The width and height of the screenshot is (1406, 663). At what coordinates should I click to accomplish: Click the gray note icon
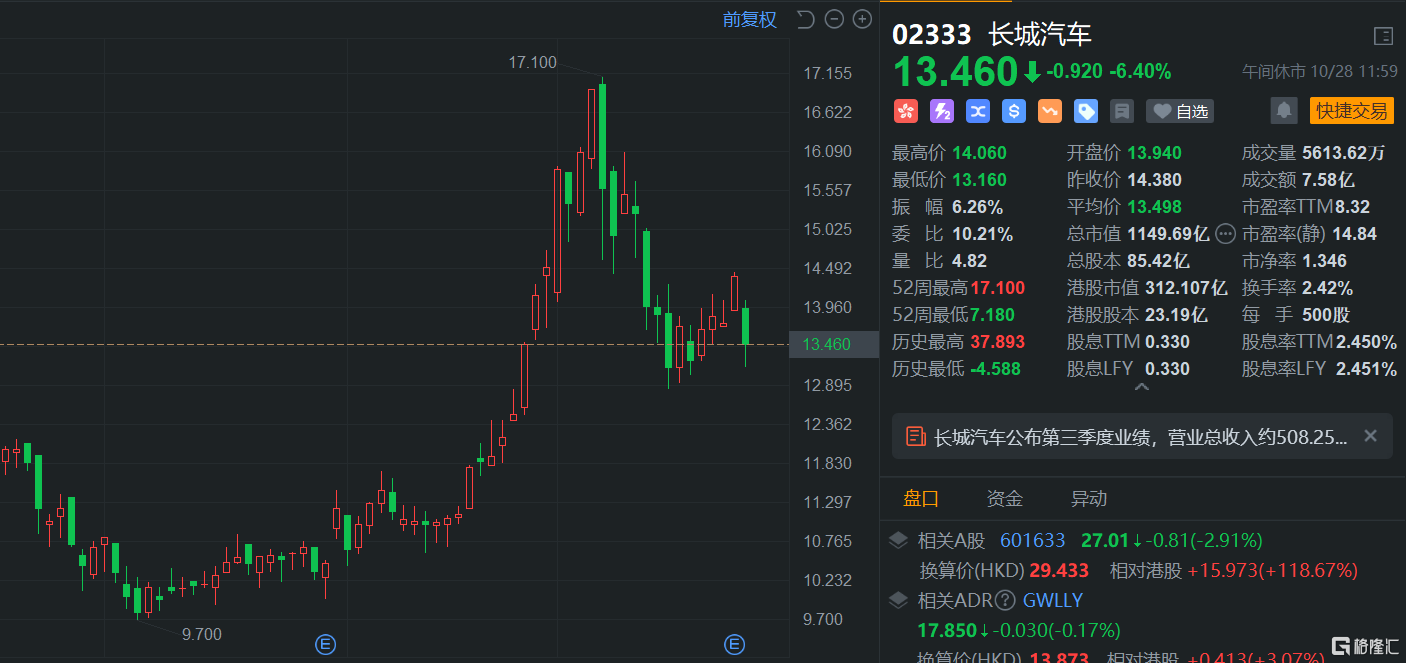coord(1122,111)
